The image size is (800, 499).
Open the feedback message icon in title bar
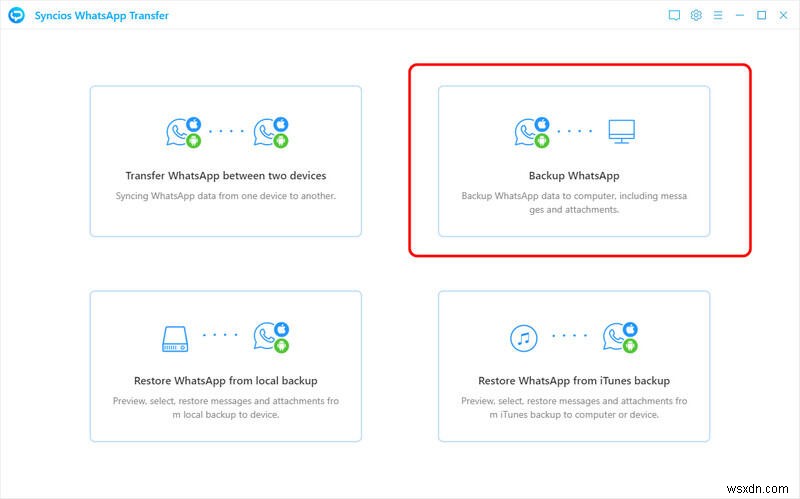coord(674,15)
